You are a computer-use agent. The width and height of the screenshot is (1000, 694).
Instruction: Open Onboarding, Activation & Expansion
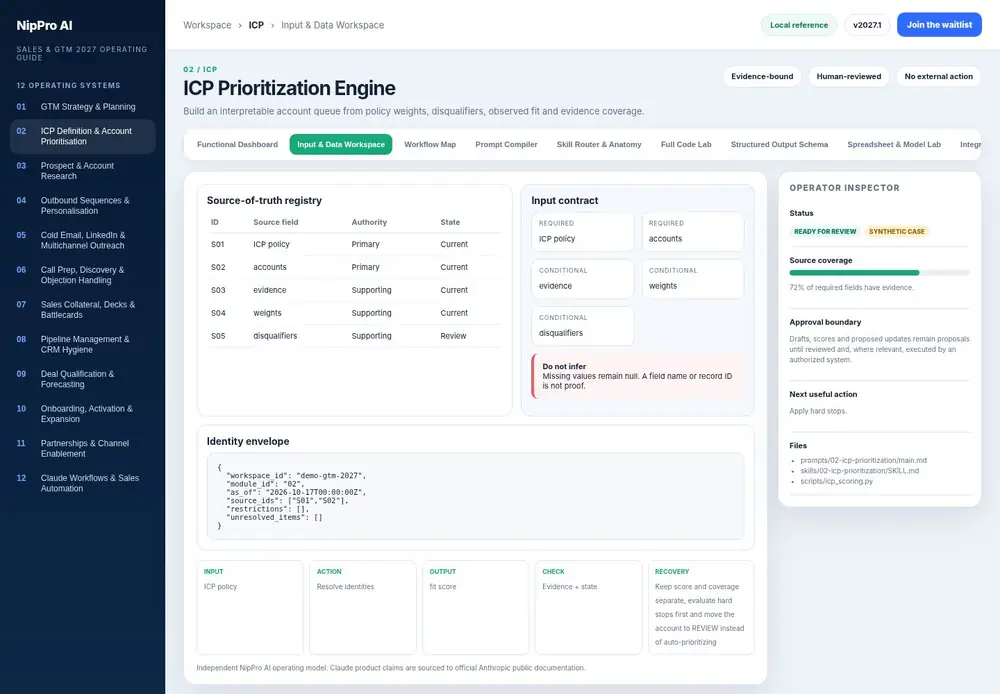point(82,413)
